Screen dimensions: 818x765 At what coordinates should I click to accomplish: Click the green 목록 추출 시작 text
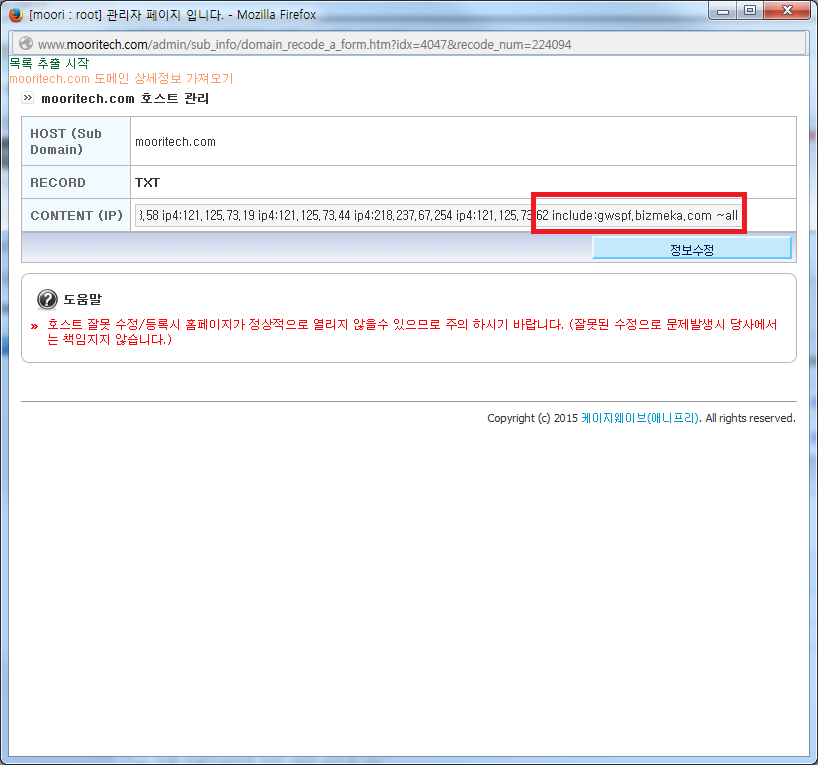50,64
